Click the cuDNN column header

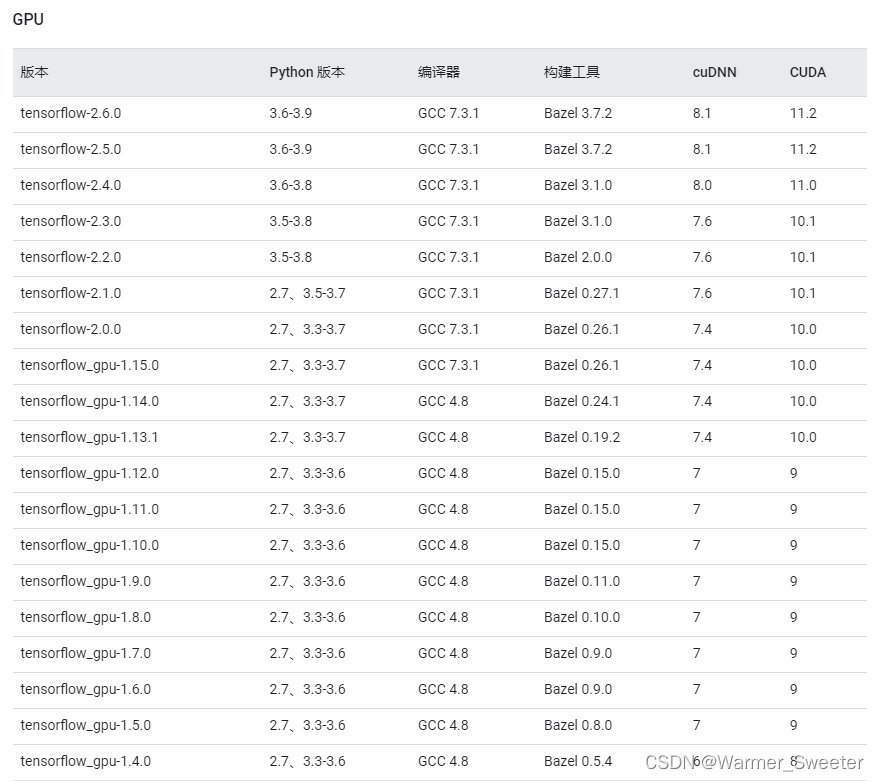pos(714,72)
